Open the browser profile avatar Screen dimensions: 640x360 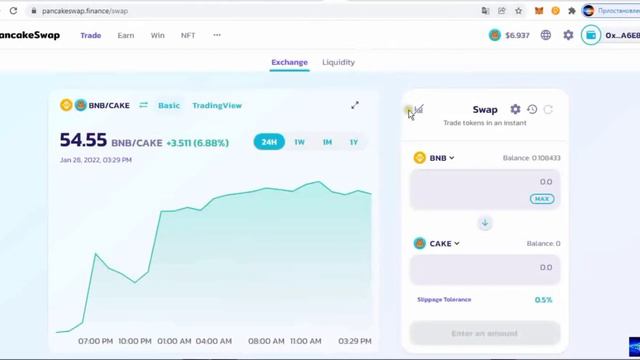point(589,11)
